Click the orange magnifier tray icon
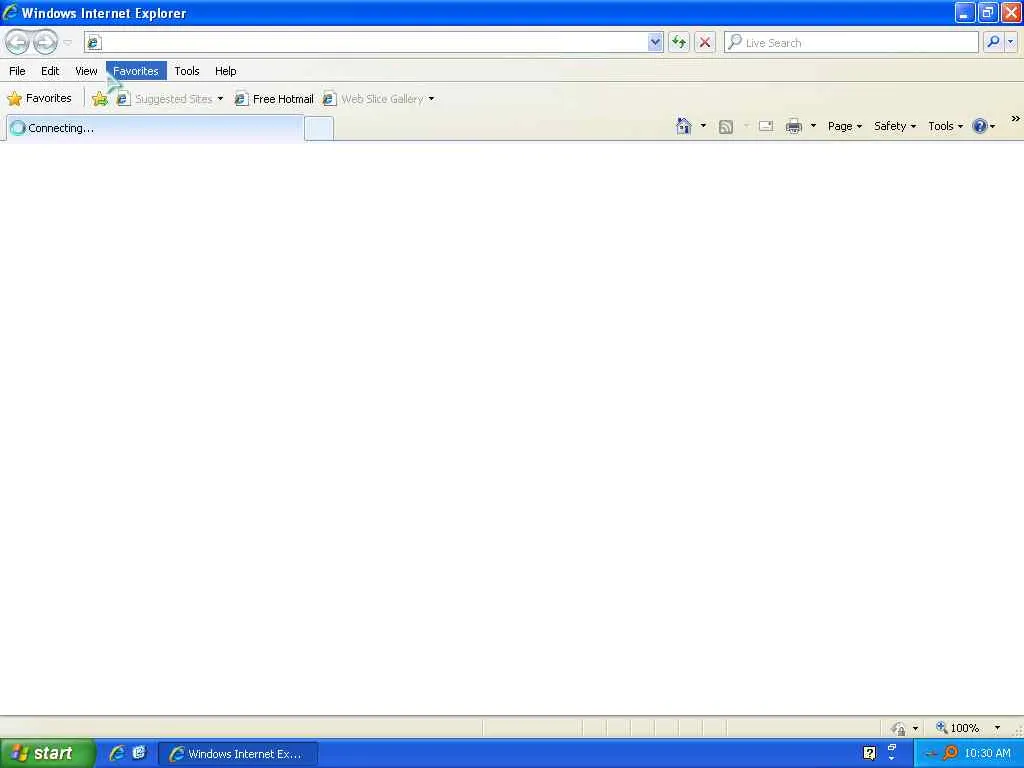This screenshot has height=768, width=1024. click(x=950, y=753)
